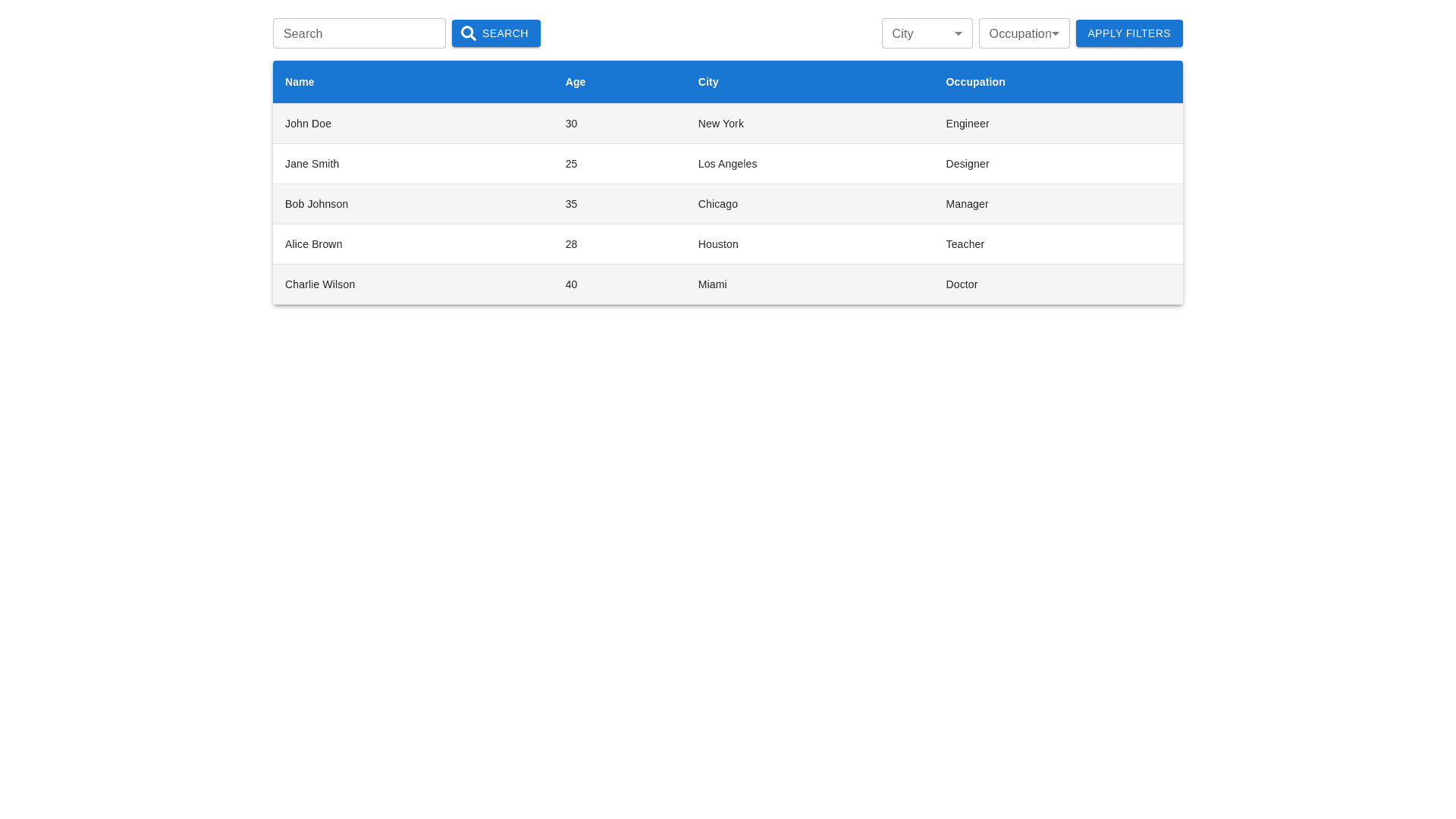Click the Teacher occupation cell
Viewport: 1456px width, 819px height.
tap(965, 244)
